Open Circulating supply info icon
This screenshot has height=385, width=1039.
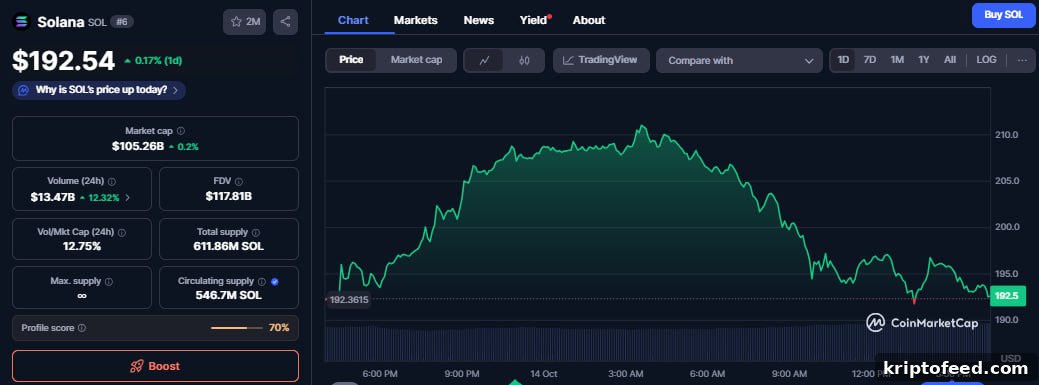click(x=262, y=282)
